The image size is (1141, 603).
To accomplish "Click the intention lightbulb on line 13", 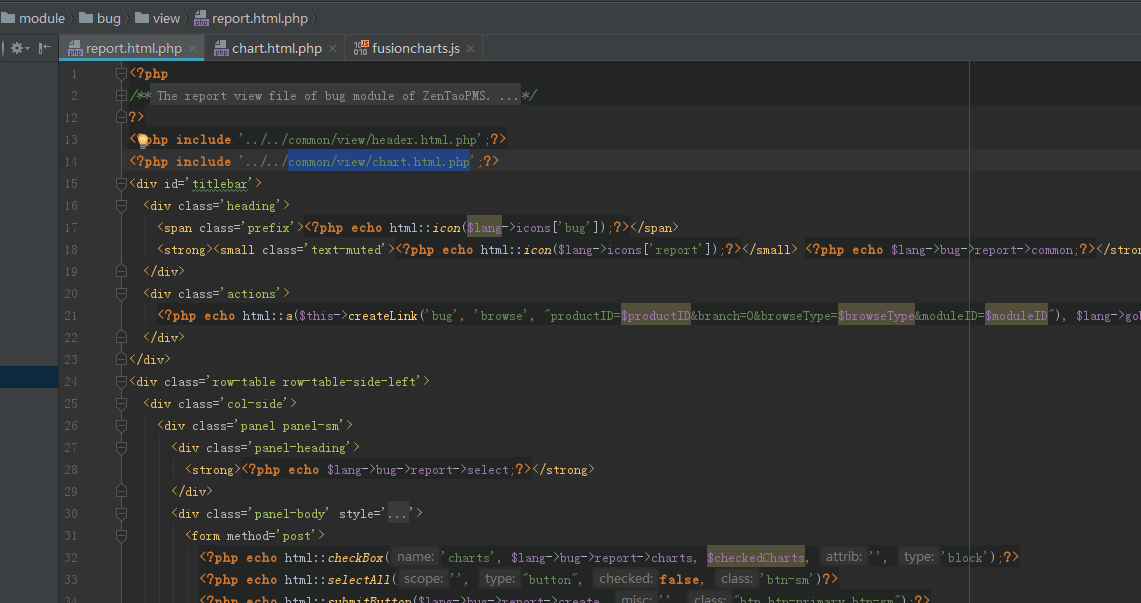I will click(x=142, y=140).
